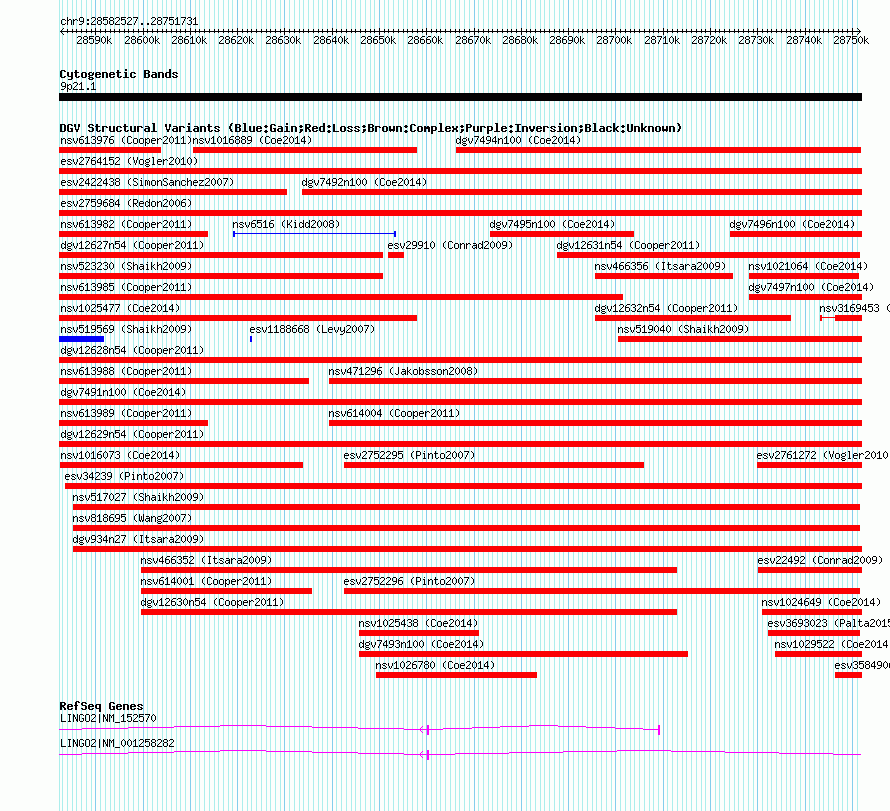Click the 9p21.1 cytogenetic band bar
This screenshot has height=811, width=890.
coord(460,97)
